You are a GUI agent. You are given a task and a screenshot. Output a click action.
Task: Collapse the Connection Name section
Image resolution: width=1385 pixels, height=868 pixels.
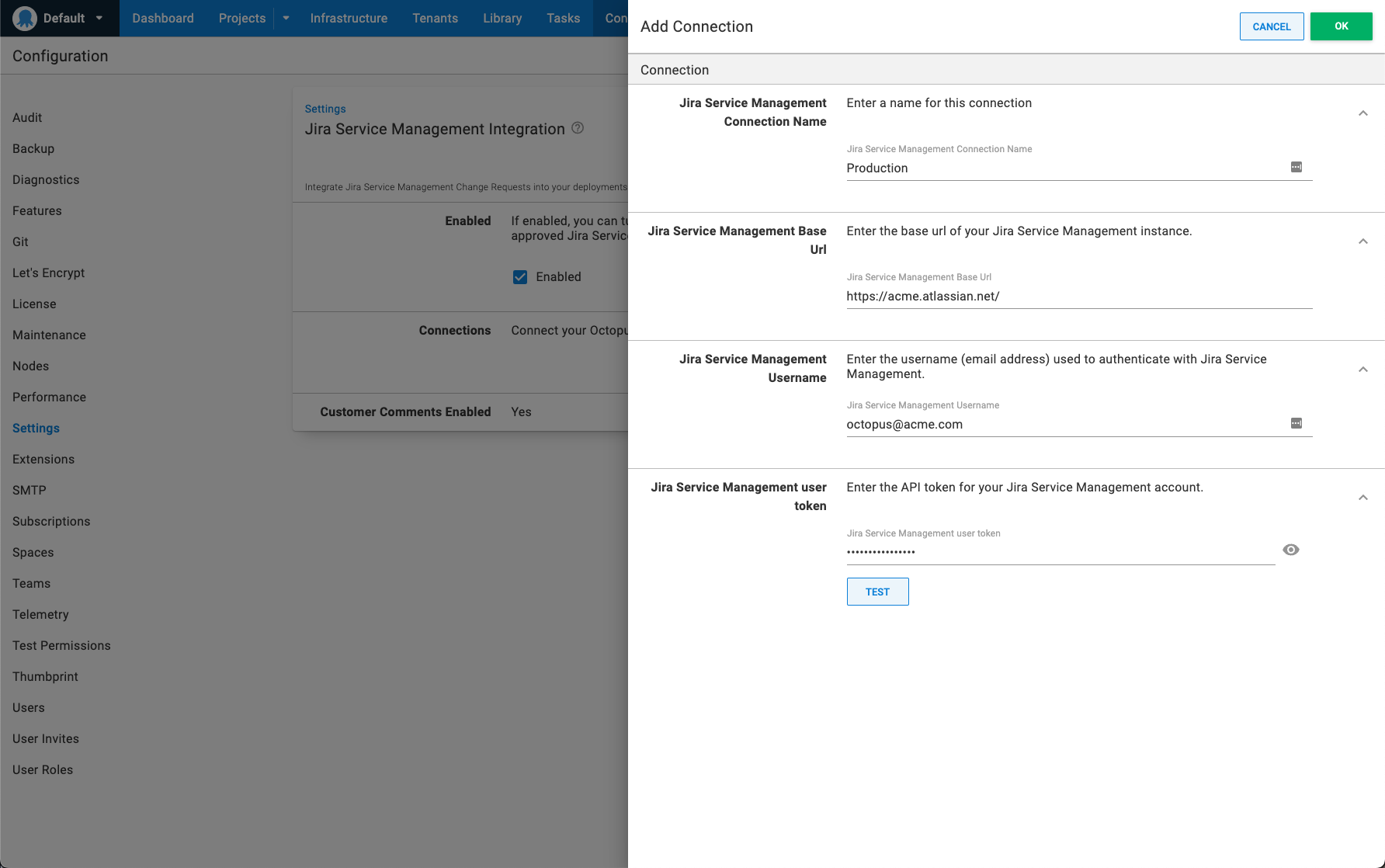click(1362, 113)
